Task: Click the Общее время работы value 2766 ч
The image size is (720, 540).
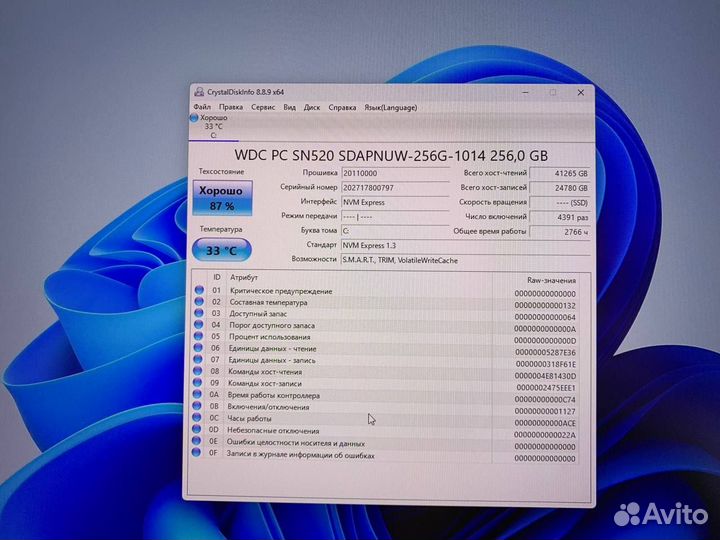Action: pyautogui.click(x=560, y=232)
